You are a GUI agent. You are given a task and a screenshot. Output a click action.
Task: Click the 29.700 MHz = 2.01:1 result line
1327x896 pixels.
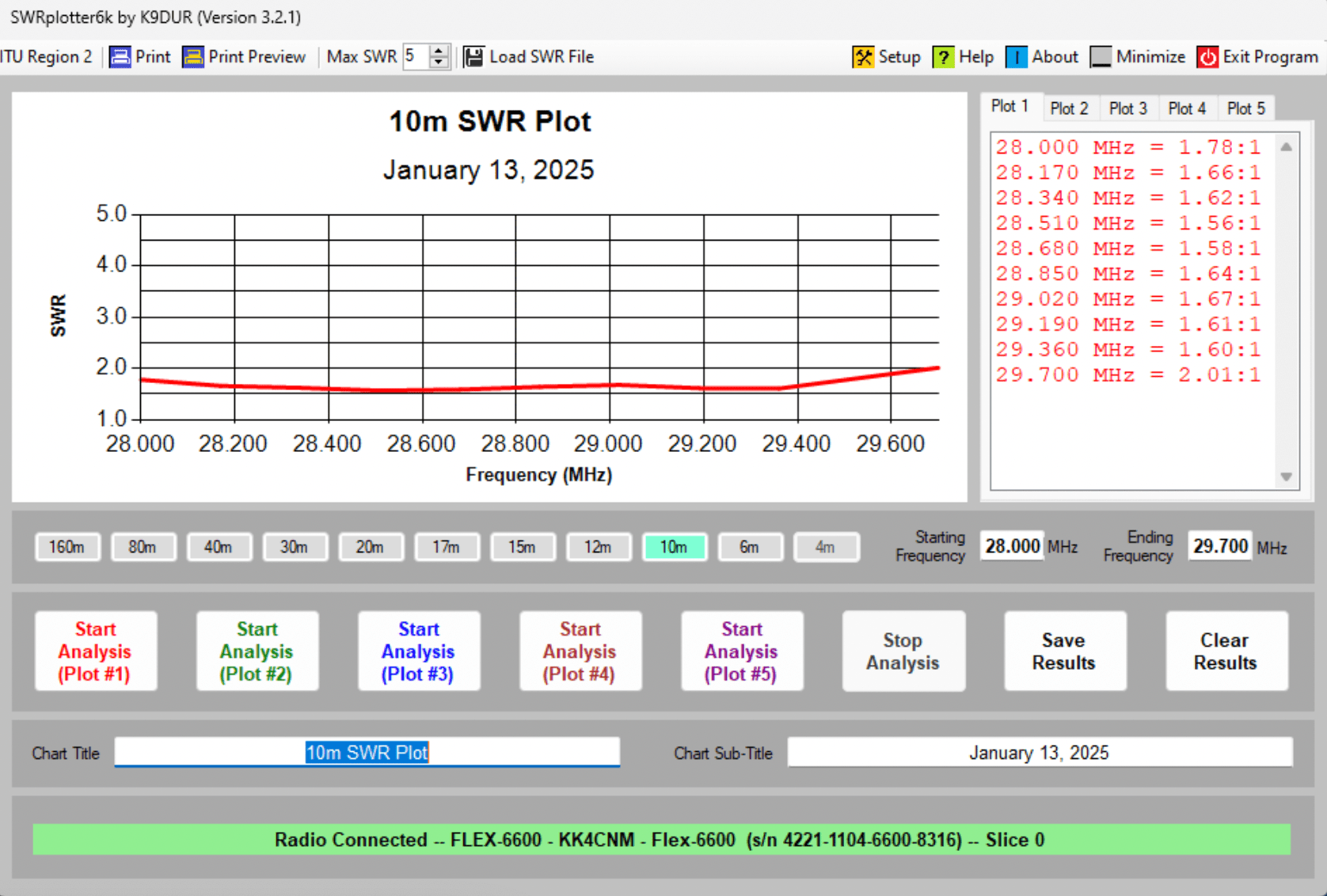(x=1128, y=375)
